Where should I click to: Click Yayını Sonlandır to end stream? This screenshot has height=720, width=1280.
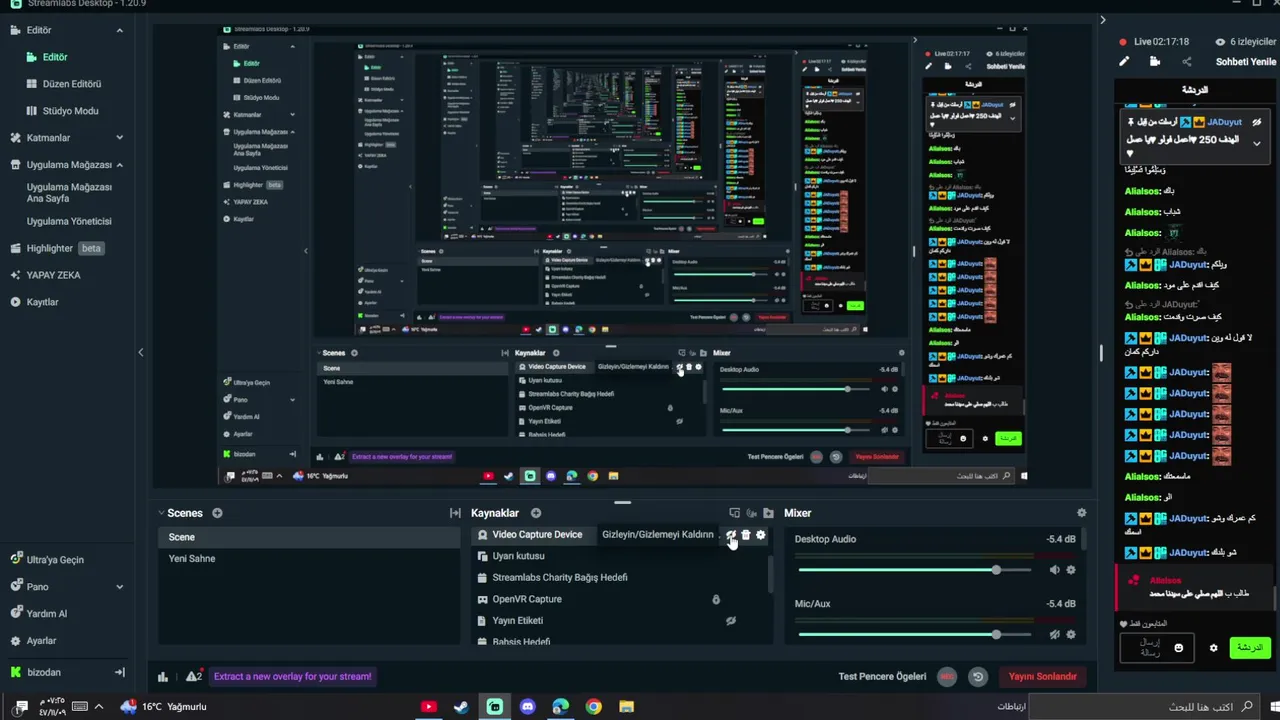click(x=1042, y=677)
